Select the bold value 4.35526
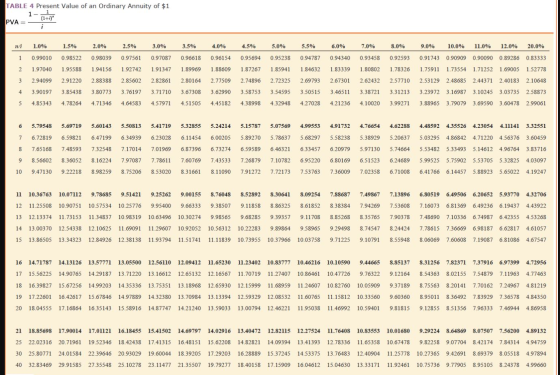Image resolution: width=560 pixels, height=375 pixels. 456,126
